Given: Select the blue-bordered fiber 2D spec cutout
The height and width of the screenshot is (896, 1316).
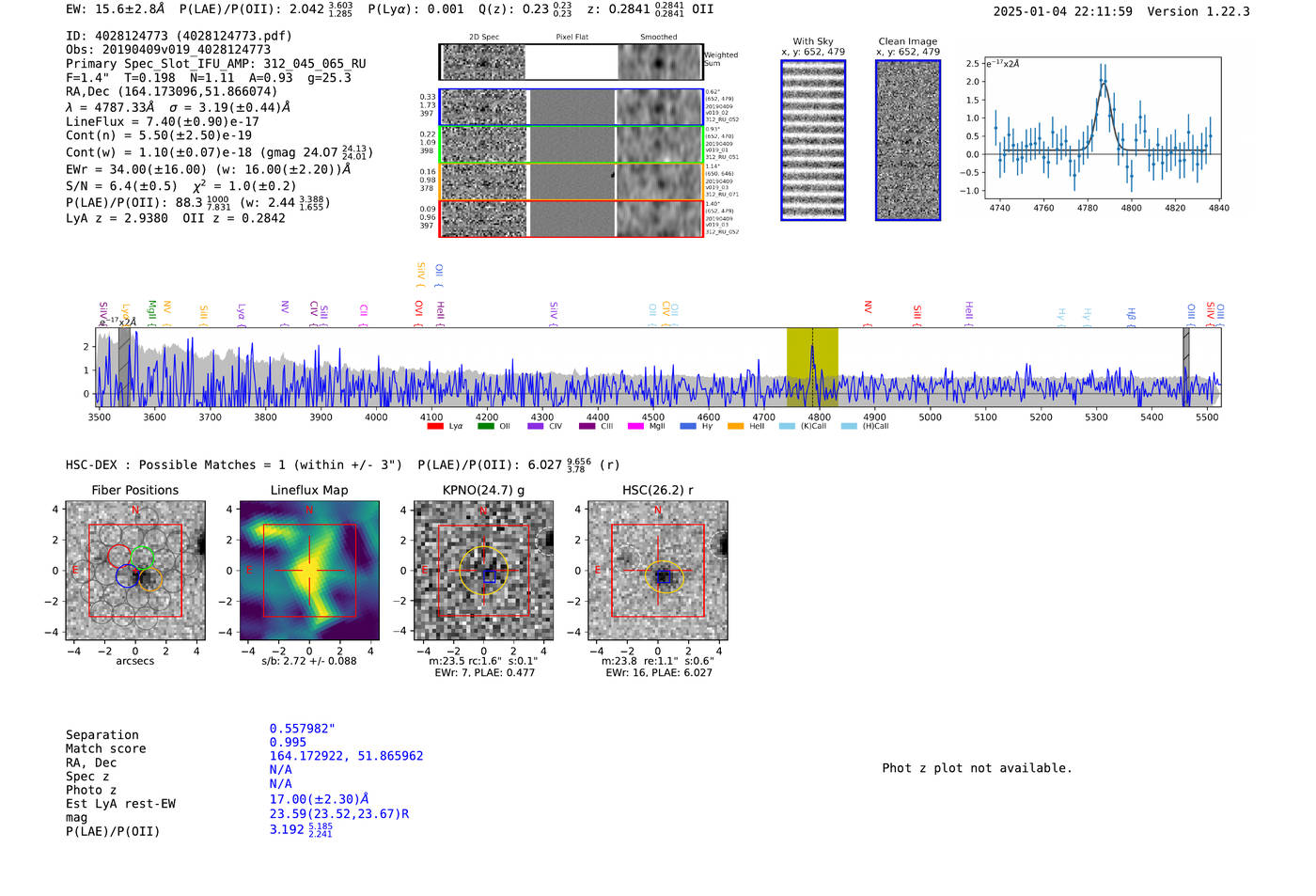Looking at the screenshot, I should (484, 107).
